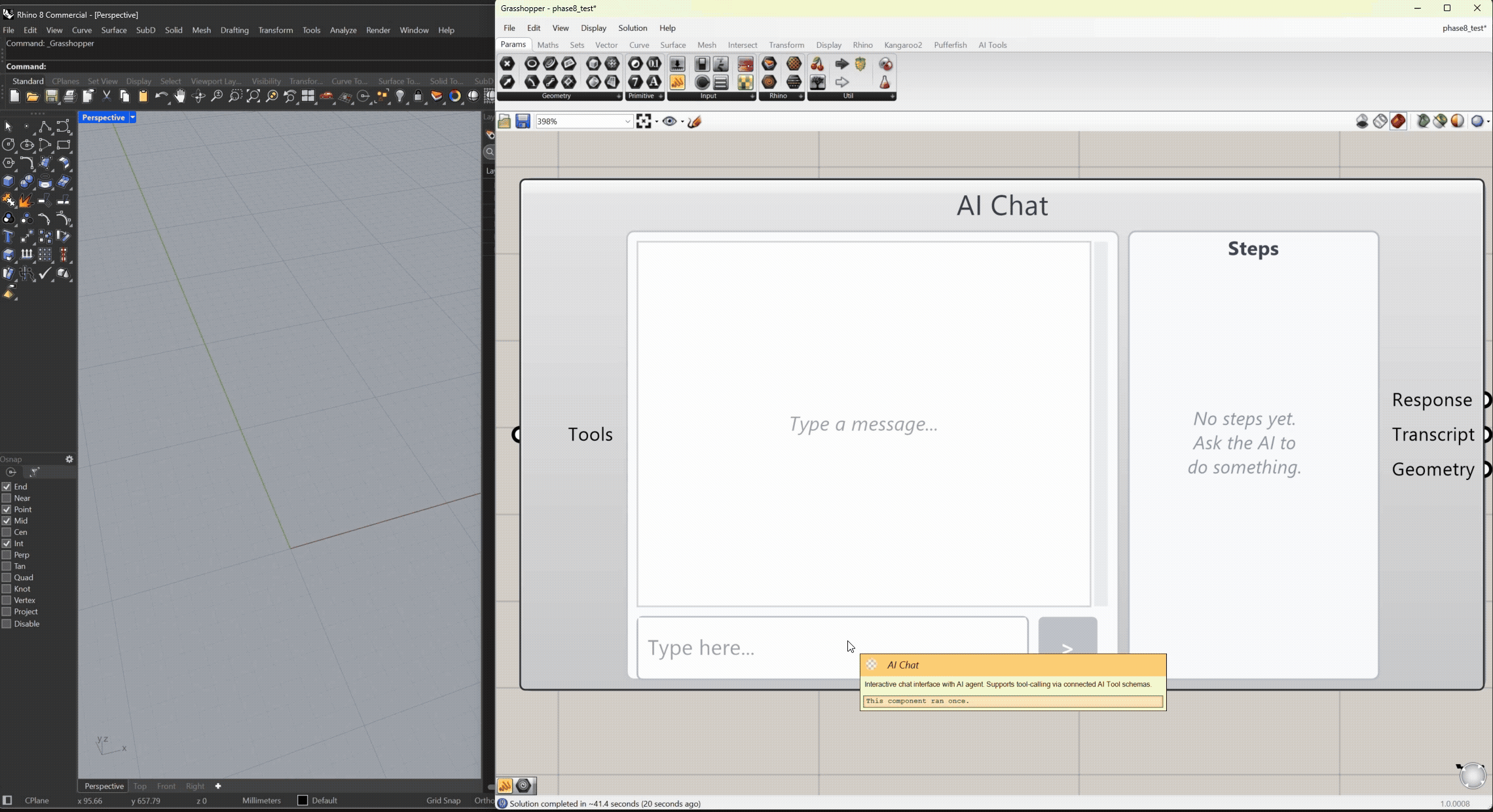Enable shaded preview sphere in Grasshopper toolbar
This screenshot has height=812, width=1493.
[x=1458, y=121]
